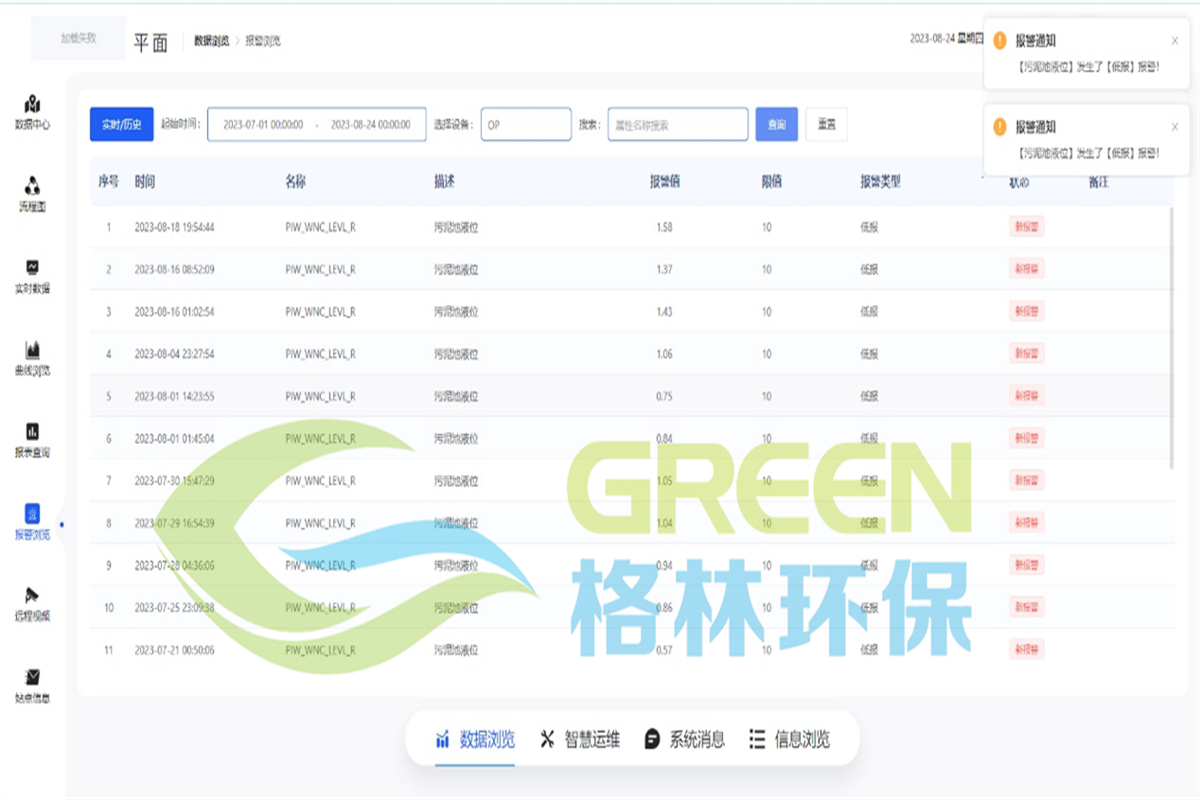Screen dimensions: 1200x800
Task: Close the second 报警通知 notification
Action: [1175, 127]
